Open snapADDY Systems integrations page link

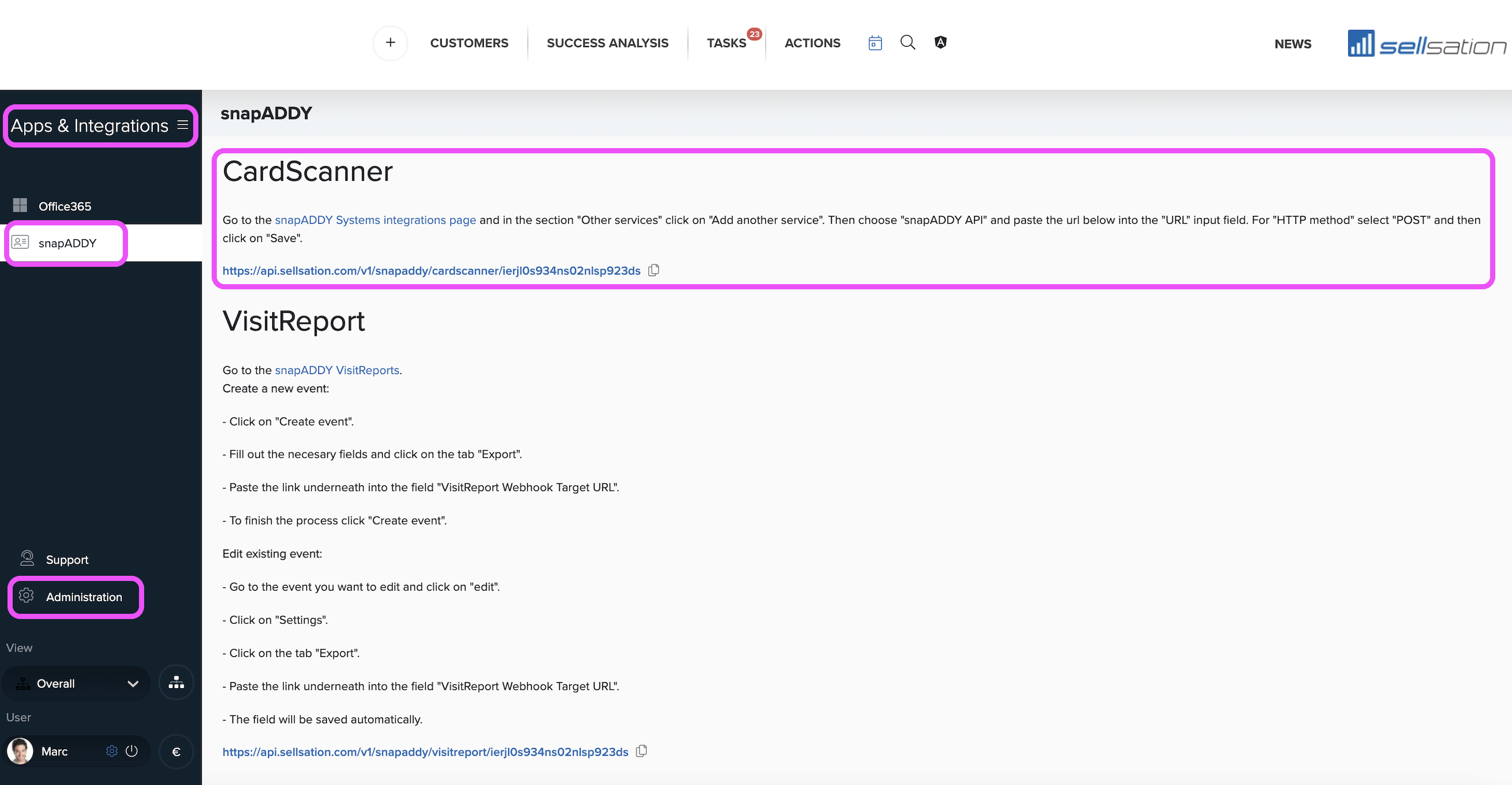[375, 220]
